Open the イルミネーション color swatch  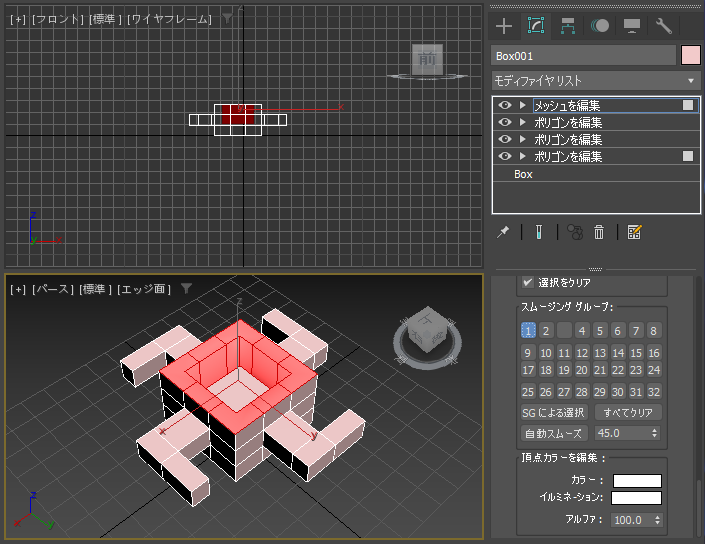pyautogui.click(x=636, y=498)
